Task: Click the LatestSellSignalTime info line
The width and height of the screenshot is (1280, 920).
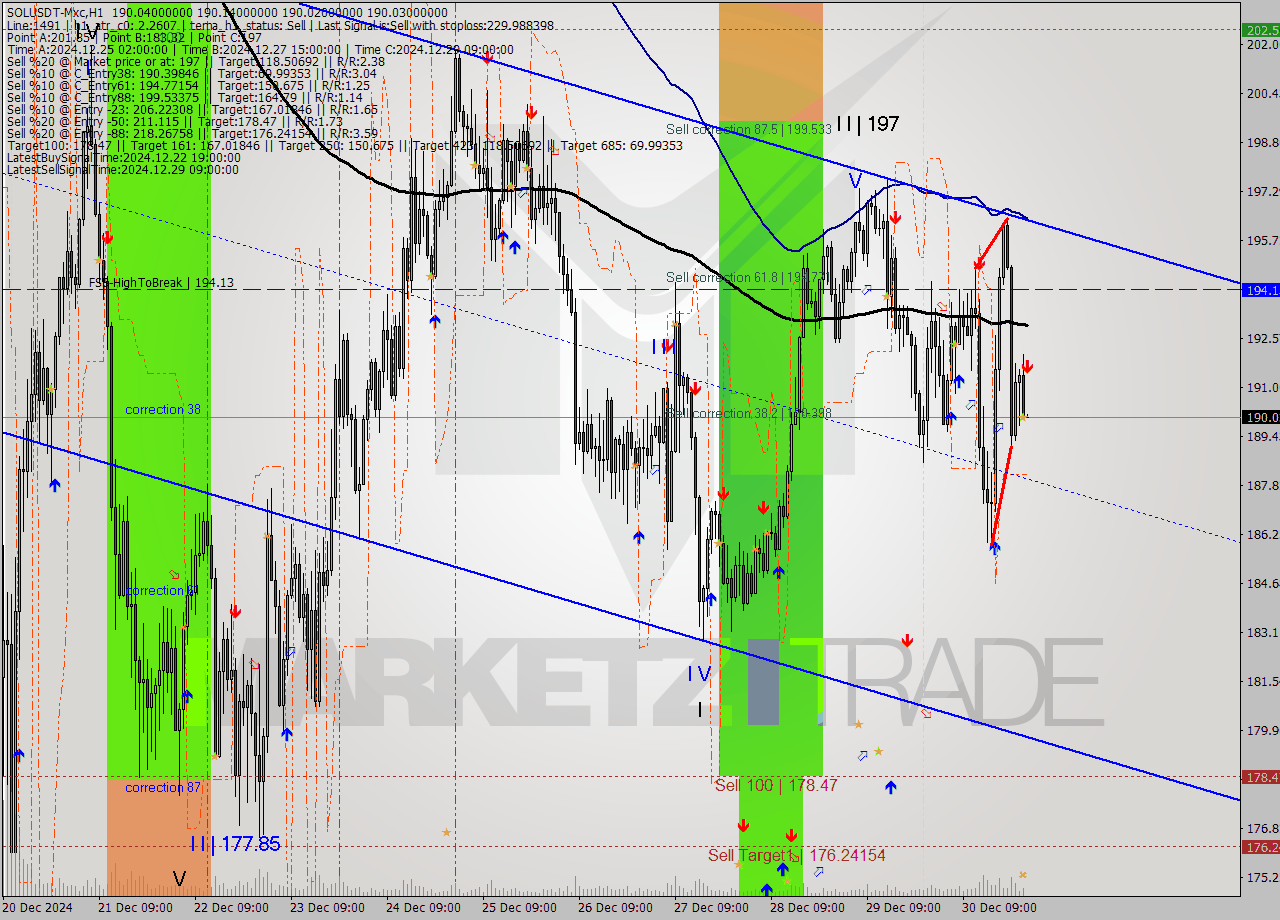Action: pyautogui.click(x=123, y=170)
